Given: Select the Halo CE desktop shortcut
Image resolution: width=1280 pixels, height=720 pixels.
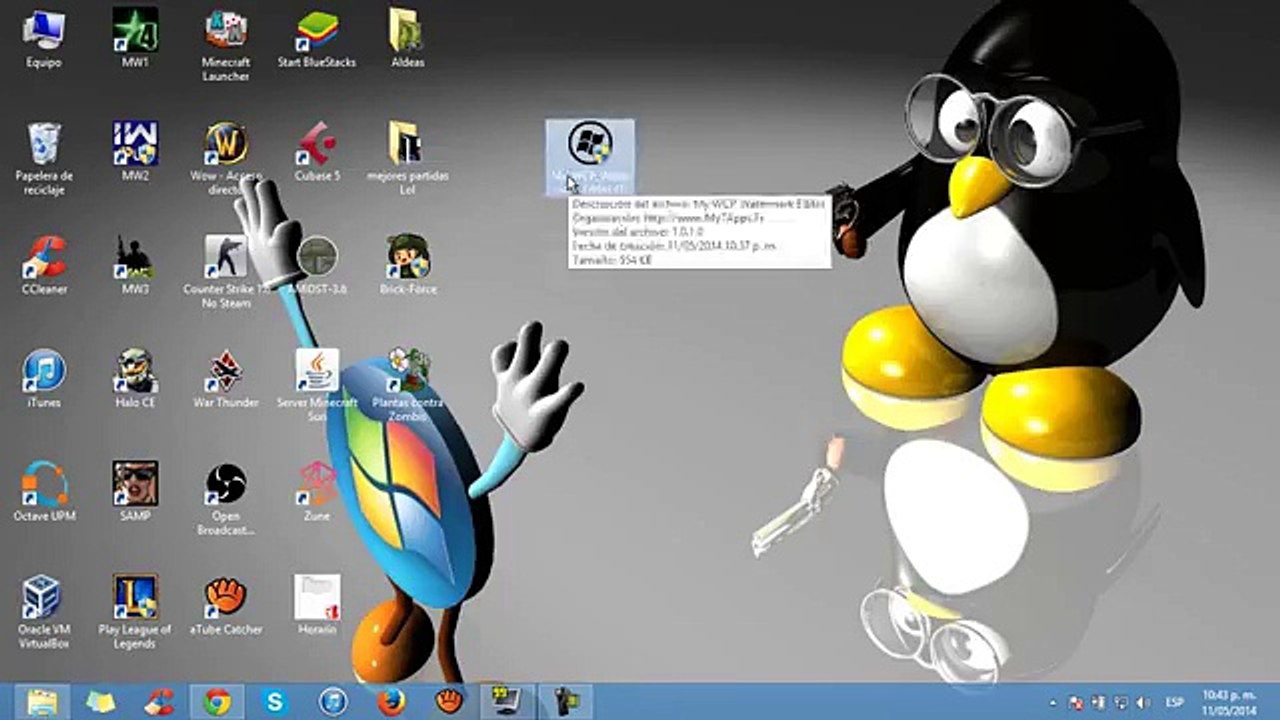Looking at the screenshot, I should click(x=135, y=379).
